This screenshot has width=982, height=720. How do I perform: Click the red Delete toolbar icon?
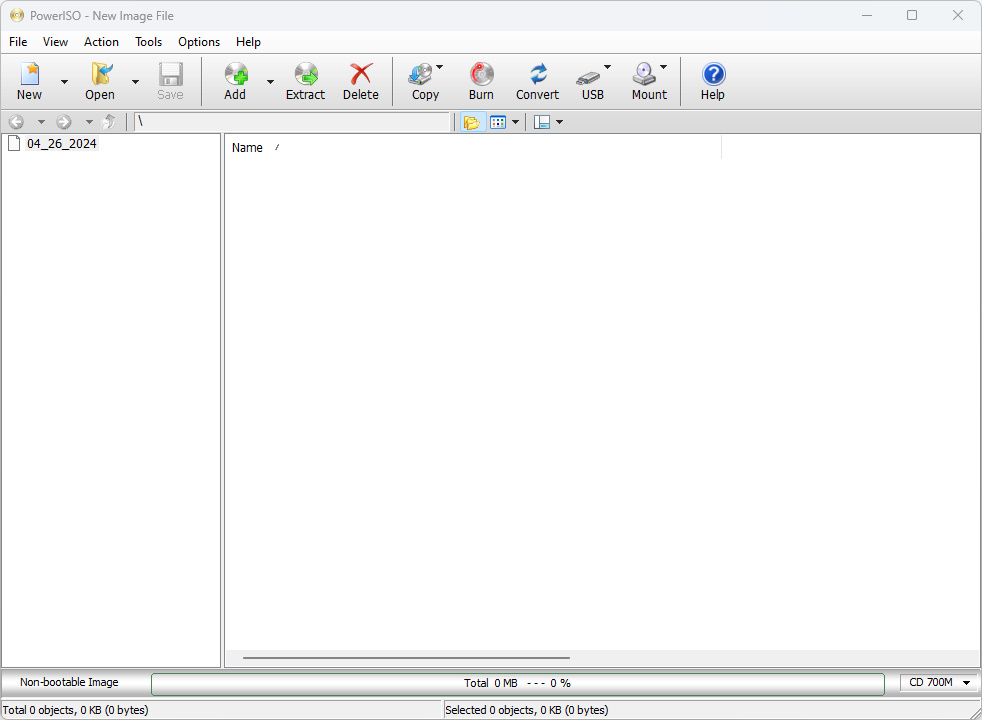click(x=361, y=74)
